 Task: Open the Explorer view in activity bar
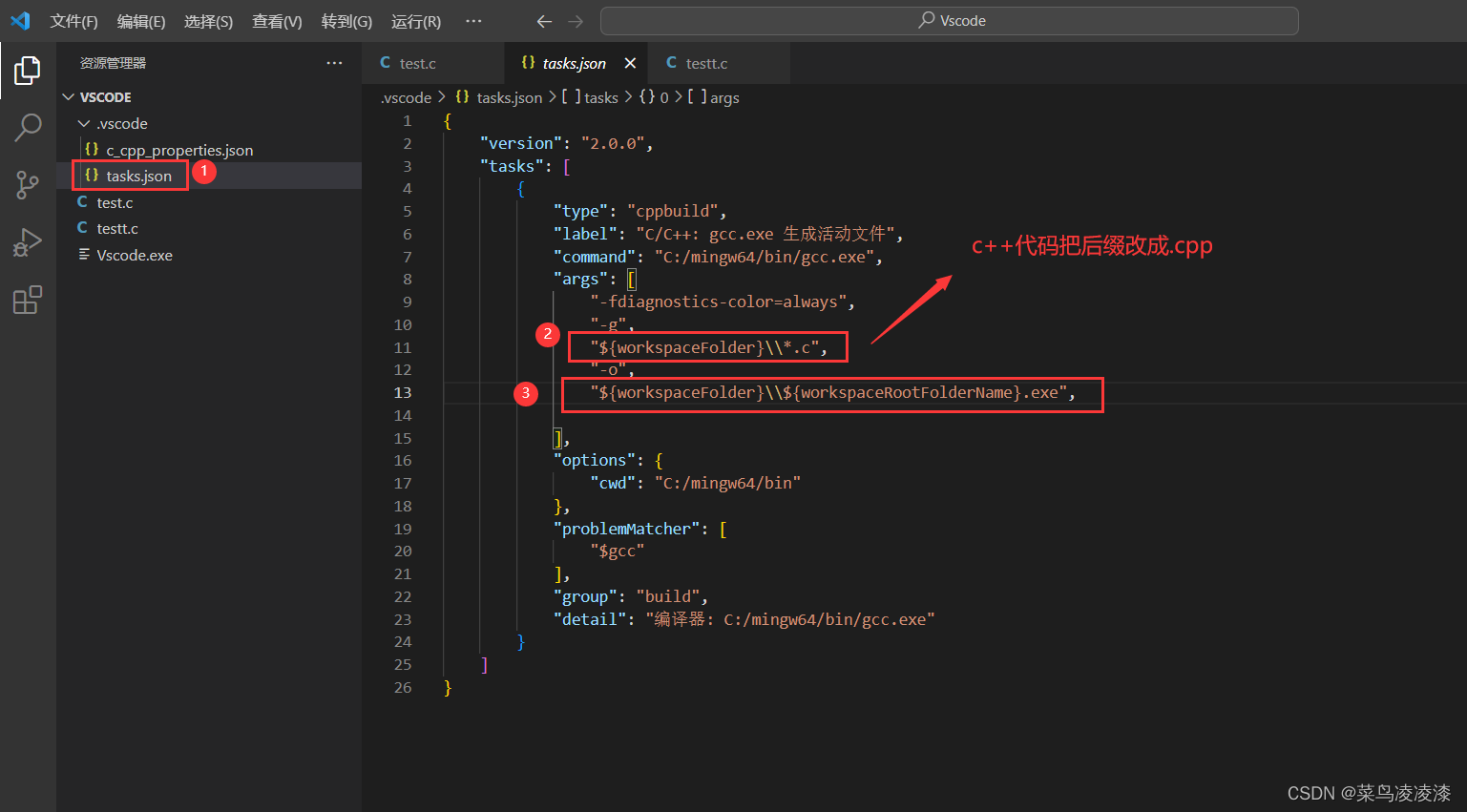pos(28,71)
